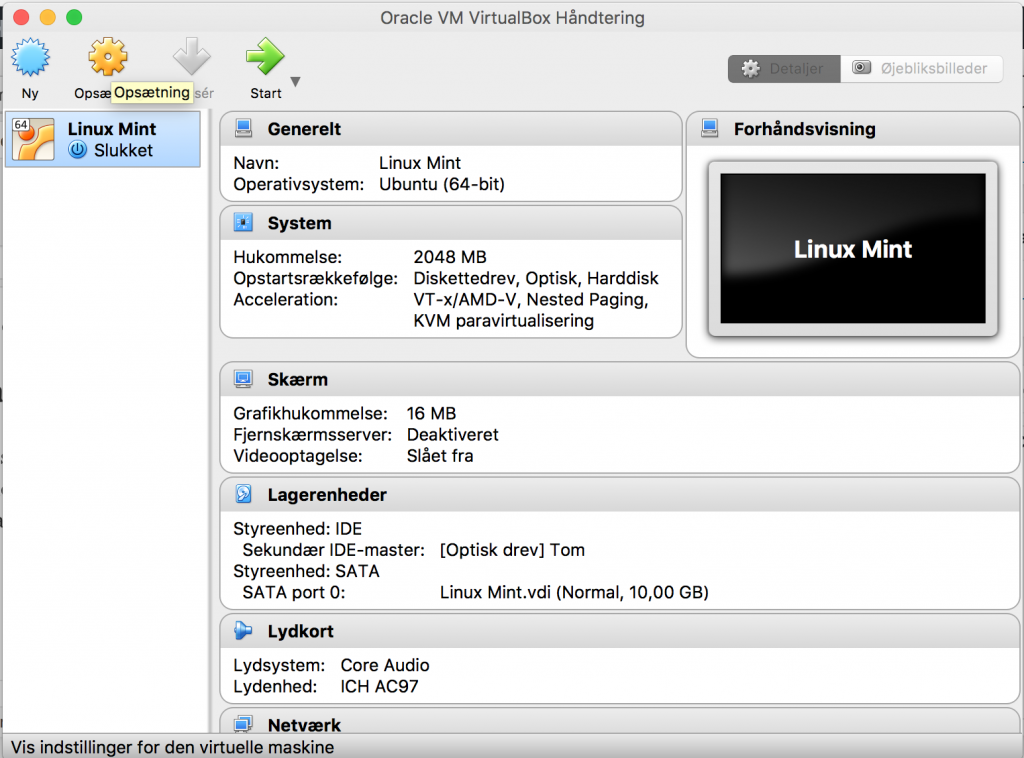Click the Ubuntu (64-bit) operating system value
Viewport: 1024px width, 758px height.
pyautogui.click(x=442, y=184)
